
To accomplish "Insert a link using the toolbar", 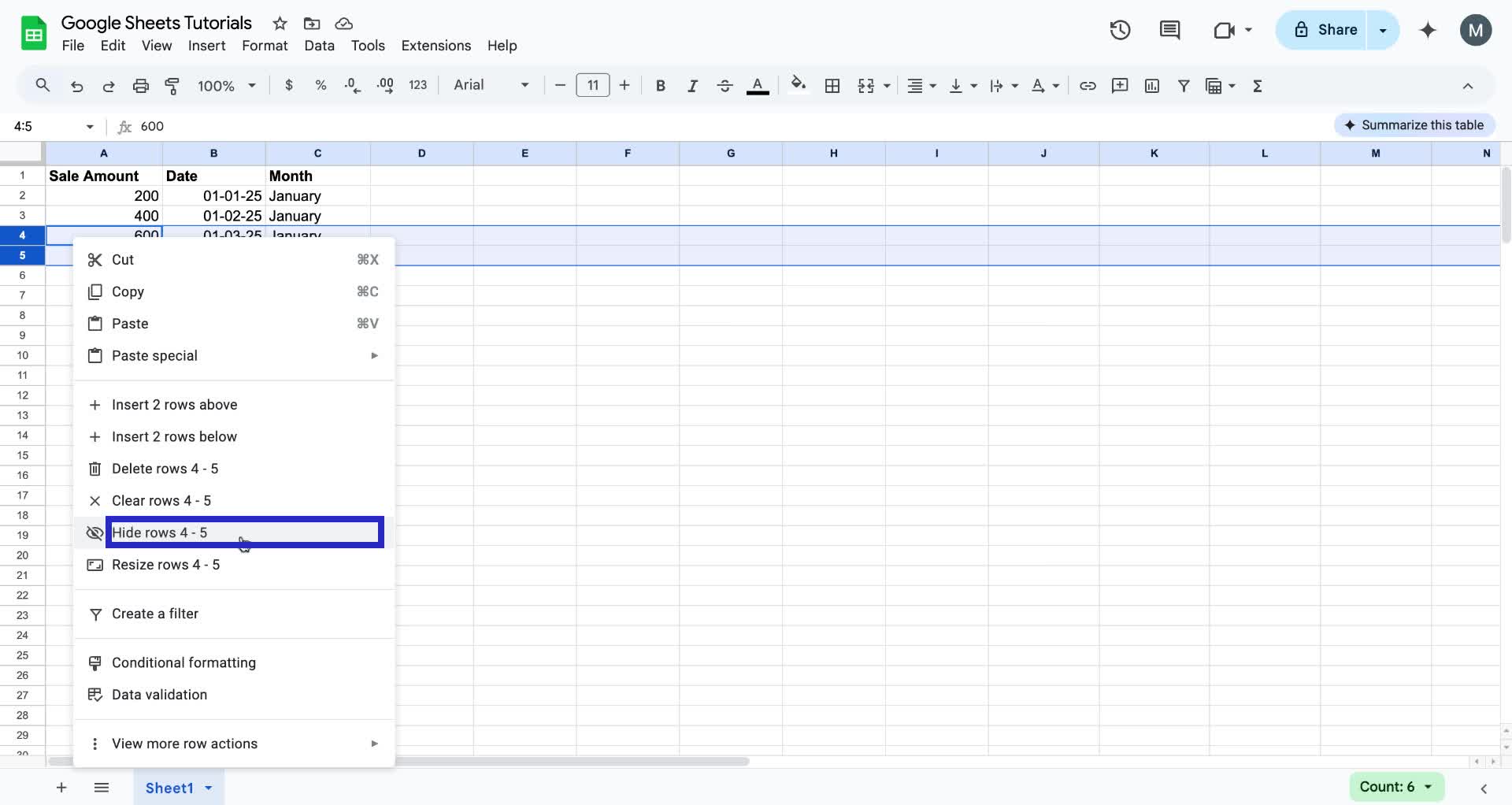I will coord(1088,85).
